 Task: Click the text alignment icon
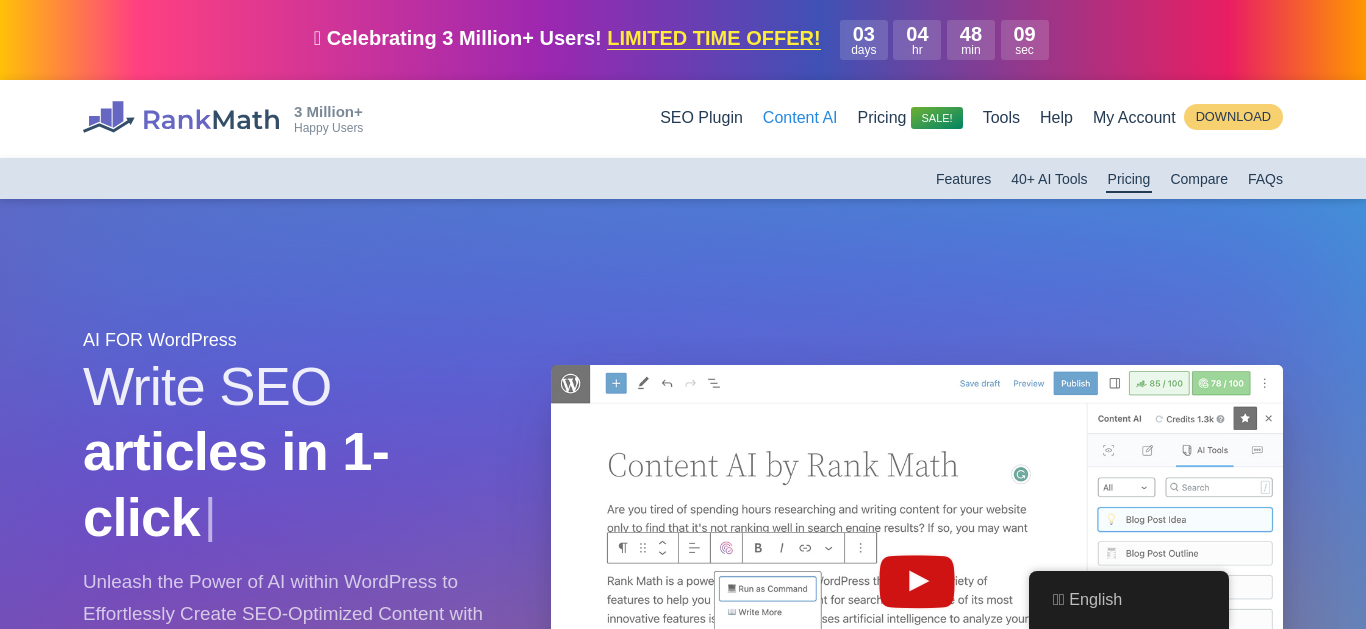coord(694,548)
